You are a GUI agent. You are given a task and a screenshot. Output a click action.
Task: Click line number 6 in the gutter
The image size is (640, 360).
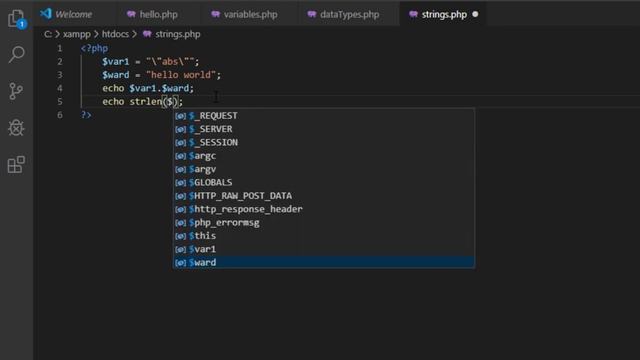pyautogui.click(x=60, y=115)
